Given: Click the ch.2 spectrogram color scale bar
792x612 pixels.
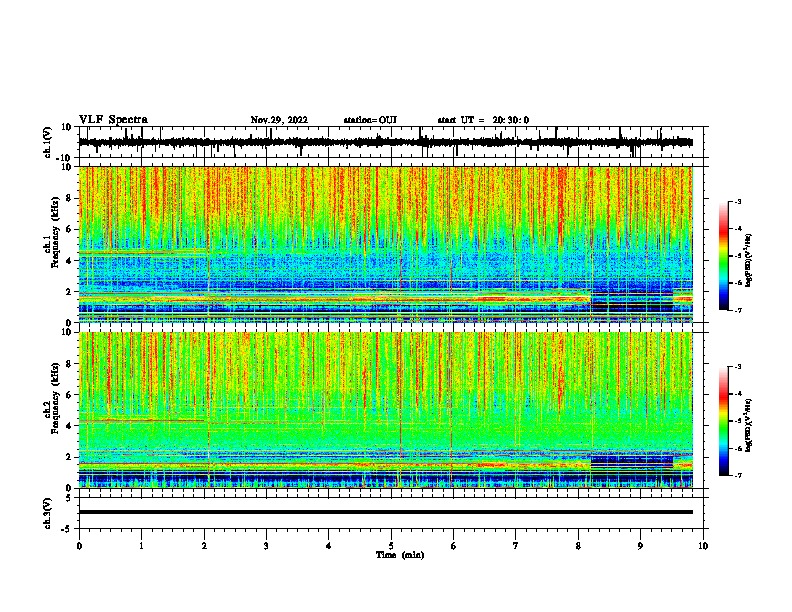Looking at the screenshot, I should pyautogui.click(x=723, y=421).
